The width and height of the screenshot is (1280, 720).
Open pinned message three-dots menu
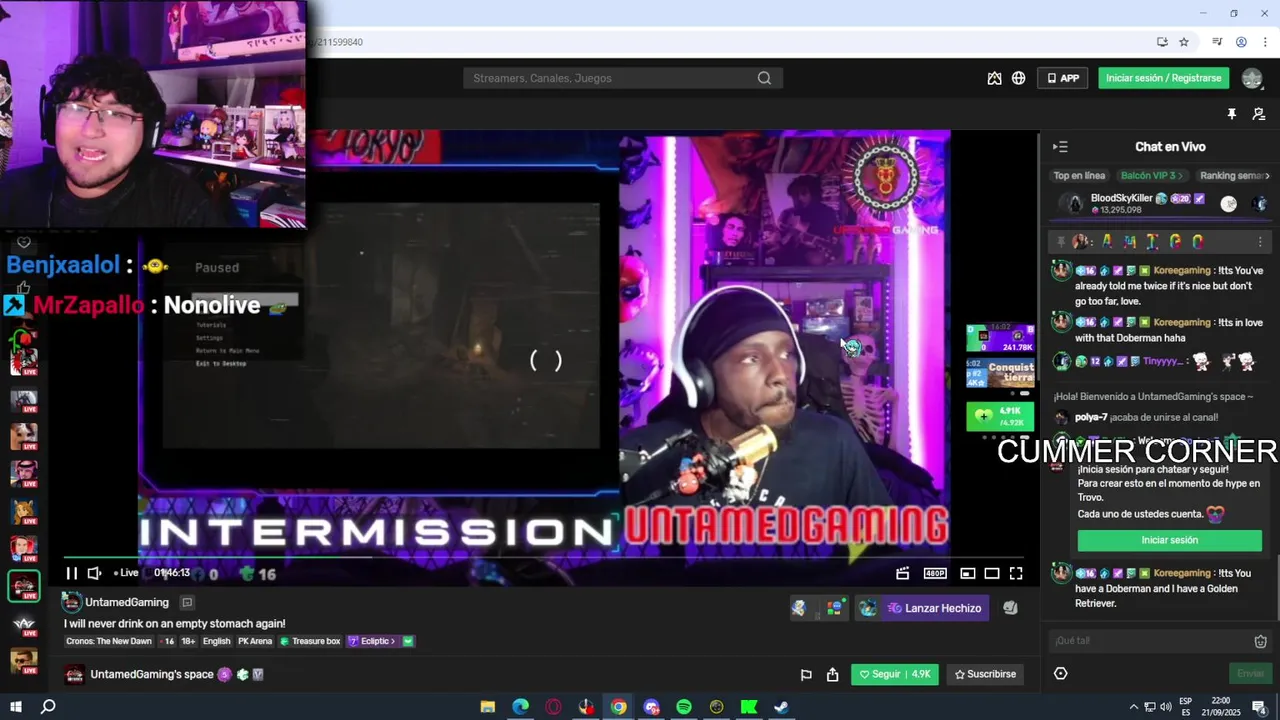pos(1260,242)
